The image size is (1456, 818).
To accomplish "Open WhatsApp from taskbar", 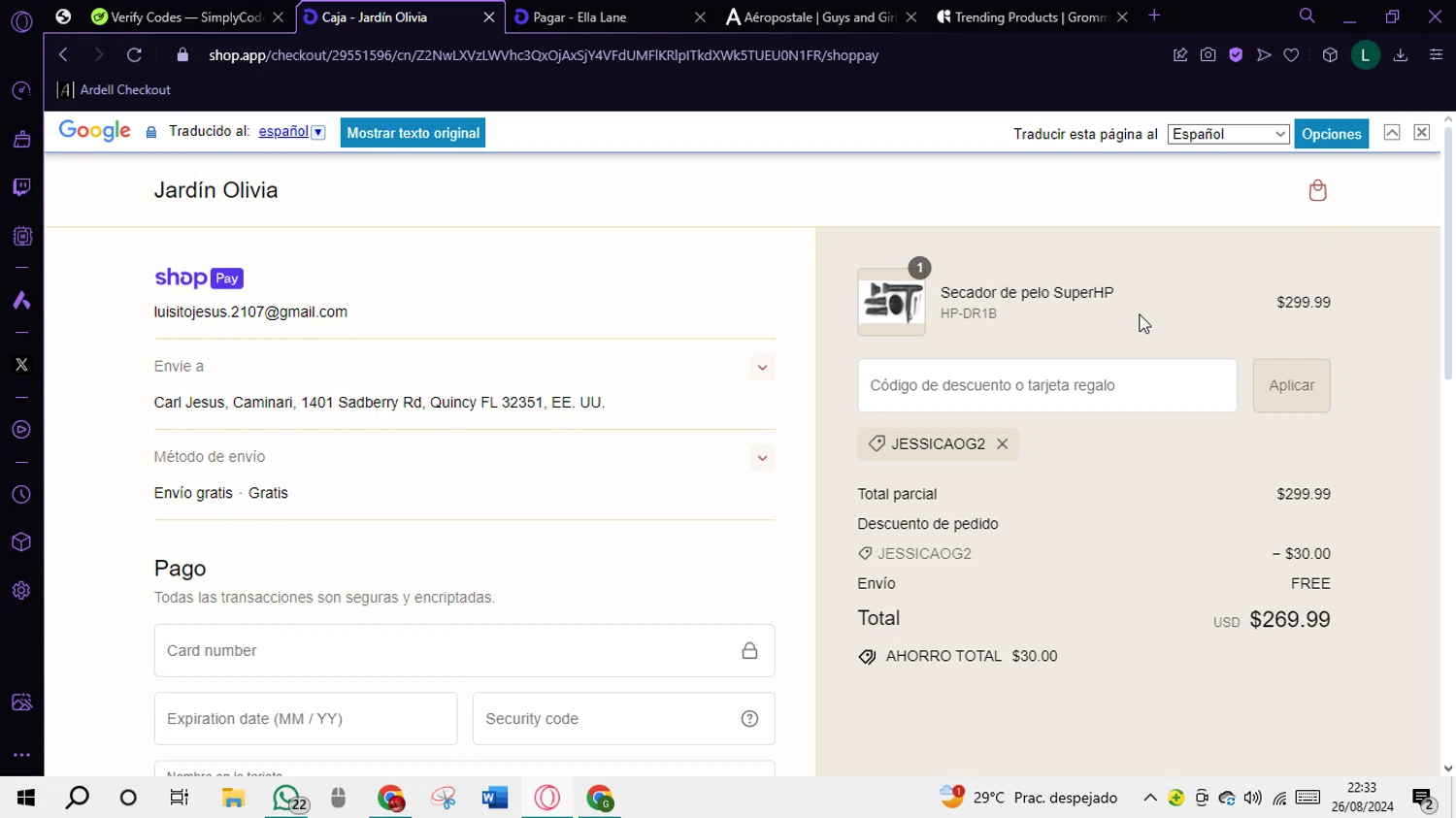I will (x=287, y=798).
